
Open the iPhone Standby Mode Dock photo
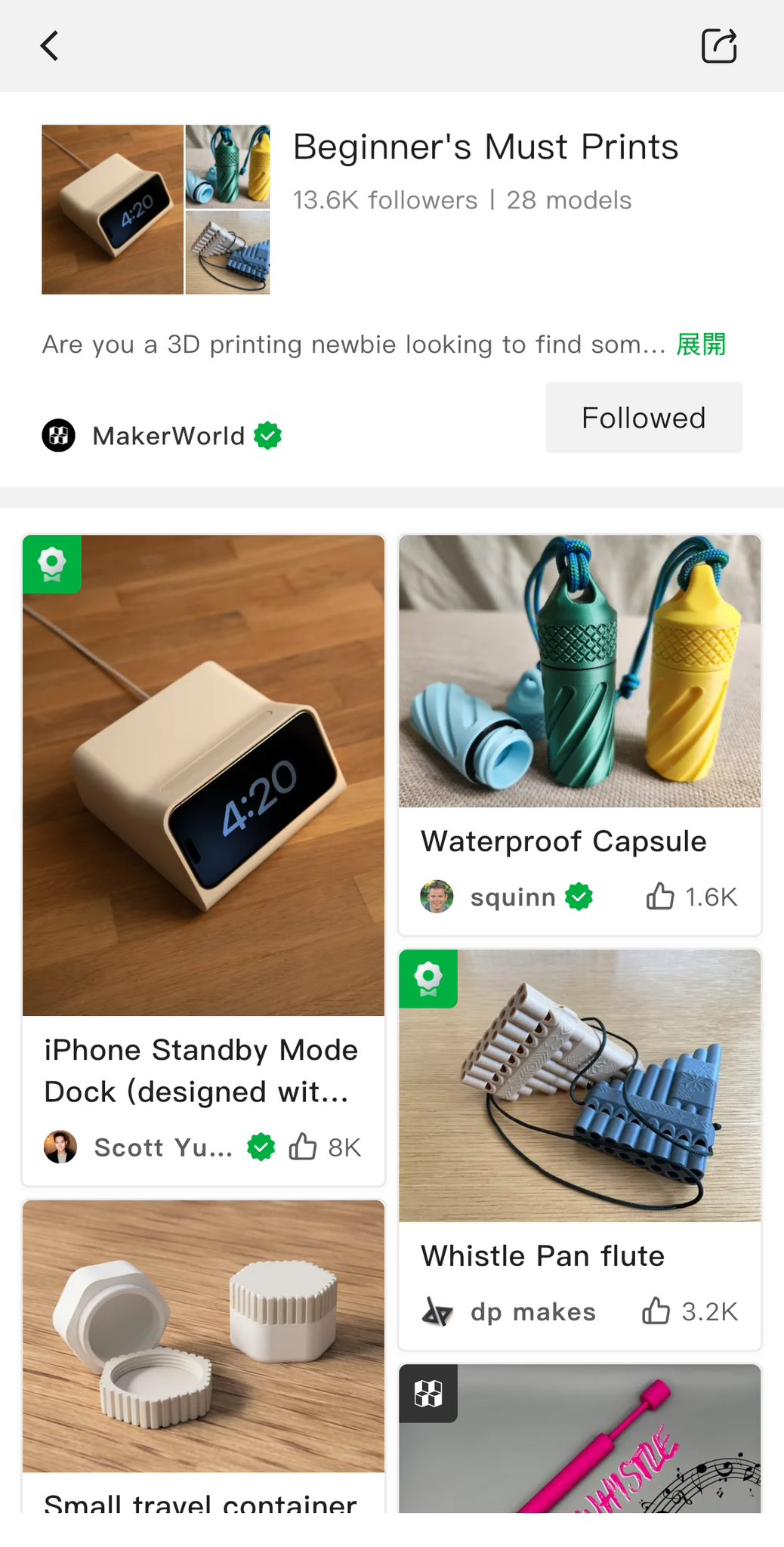[204, 776]
